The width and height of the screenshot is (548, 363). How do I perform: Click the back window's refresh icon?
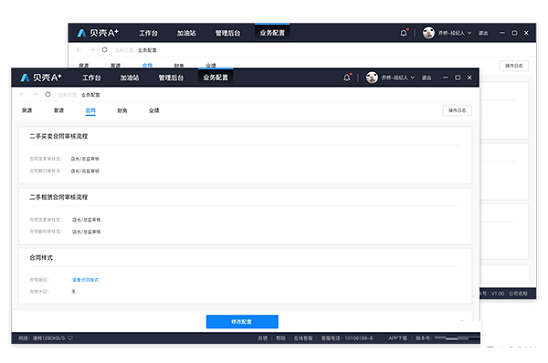(104, 50)
